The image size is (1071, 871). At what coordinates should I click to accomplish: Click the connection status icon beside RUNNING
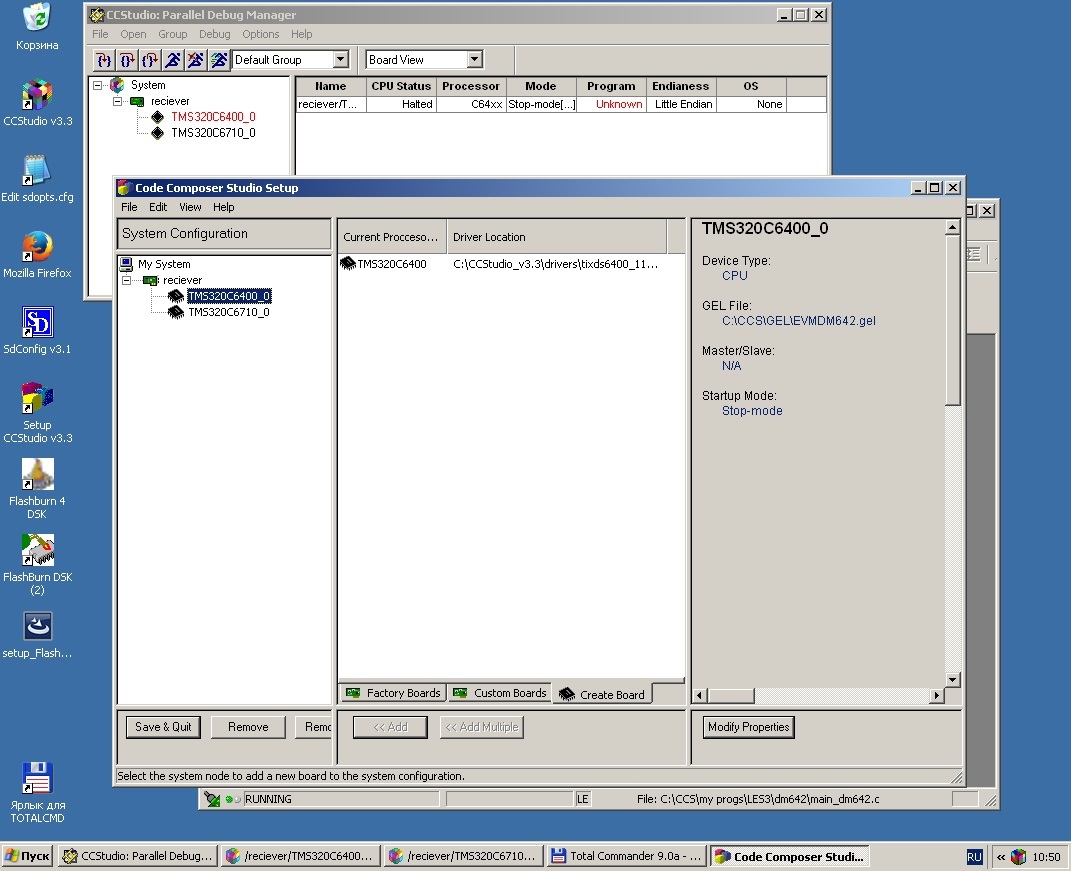click(212, 799)
